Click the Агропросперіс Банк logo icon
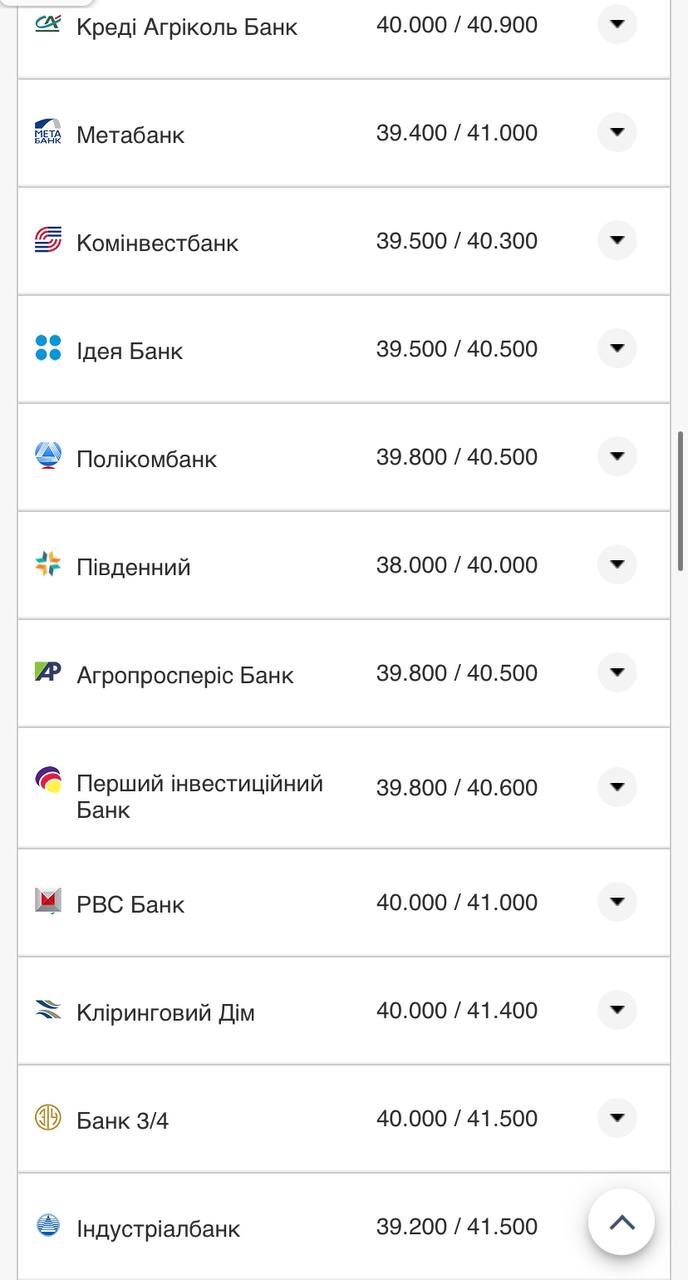Screen dimensions: 688x1280 point(47,672)
